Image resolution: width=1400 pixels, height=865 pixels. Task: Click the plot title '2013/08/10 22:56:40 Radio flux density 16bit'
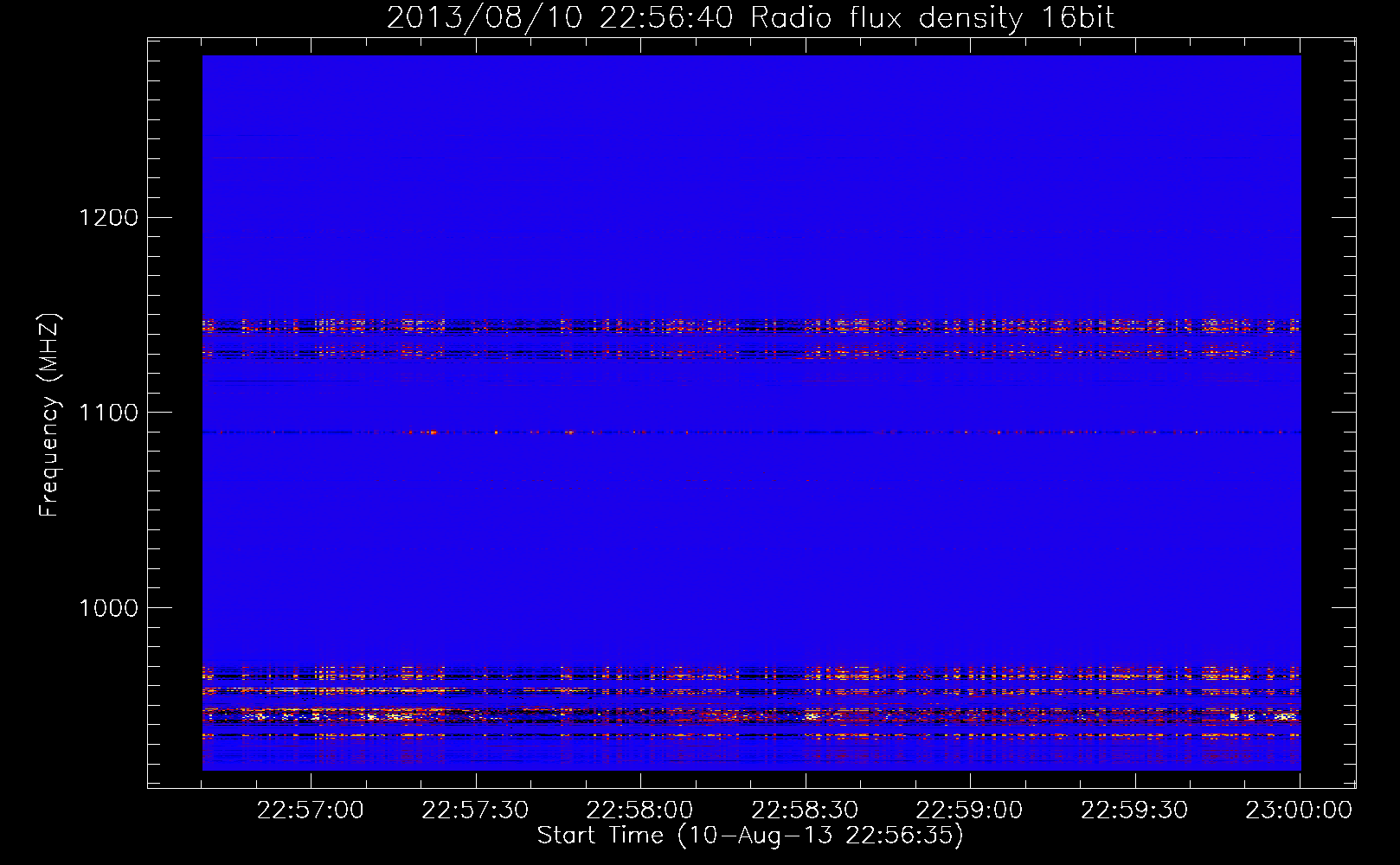[x=750, y=18]
